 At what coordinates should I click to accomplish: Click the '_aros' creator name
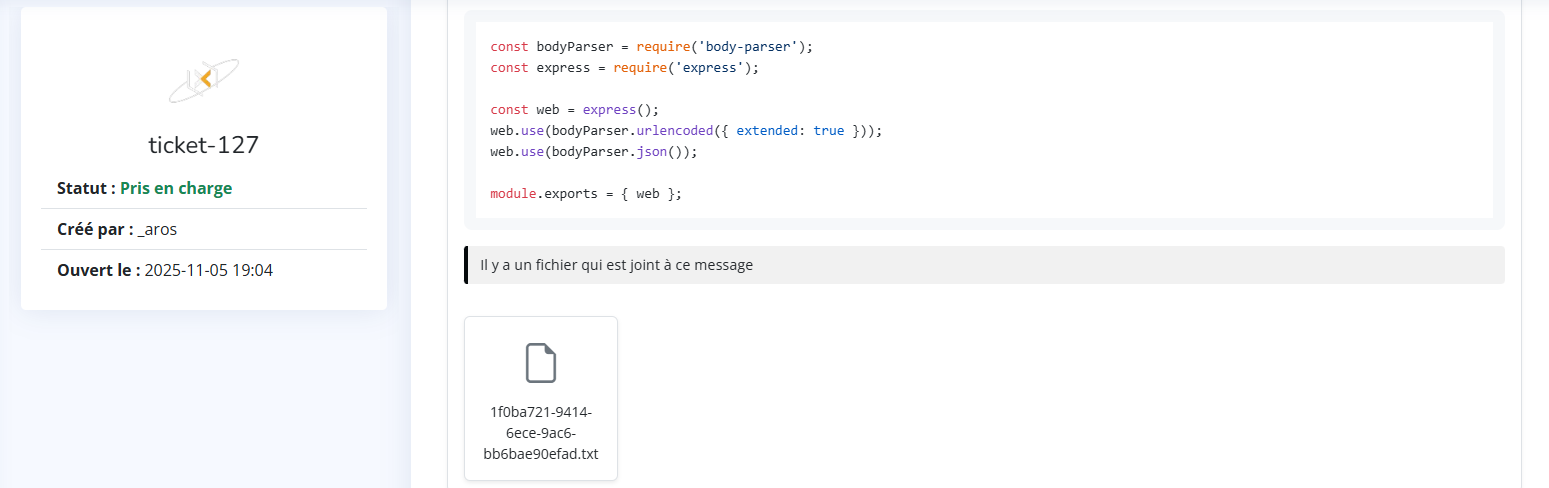158,229
